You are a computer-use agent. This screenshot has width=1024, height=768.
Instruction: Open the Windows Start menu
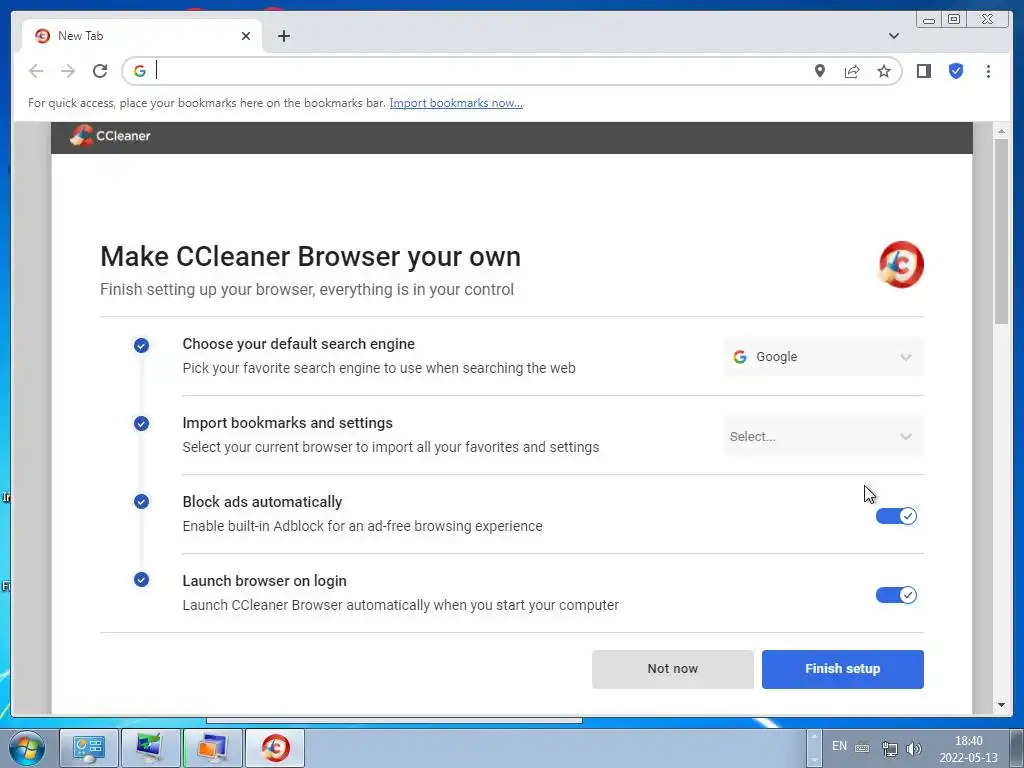(x=26, y=748)
